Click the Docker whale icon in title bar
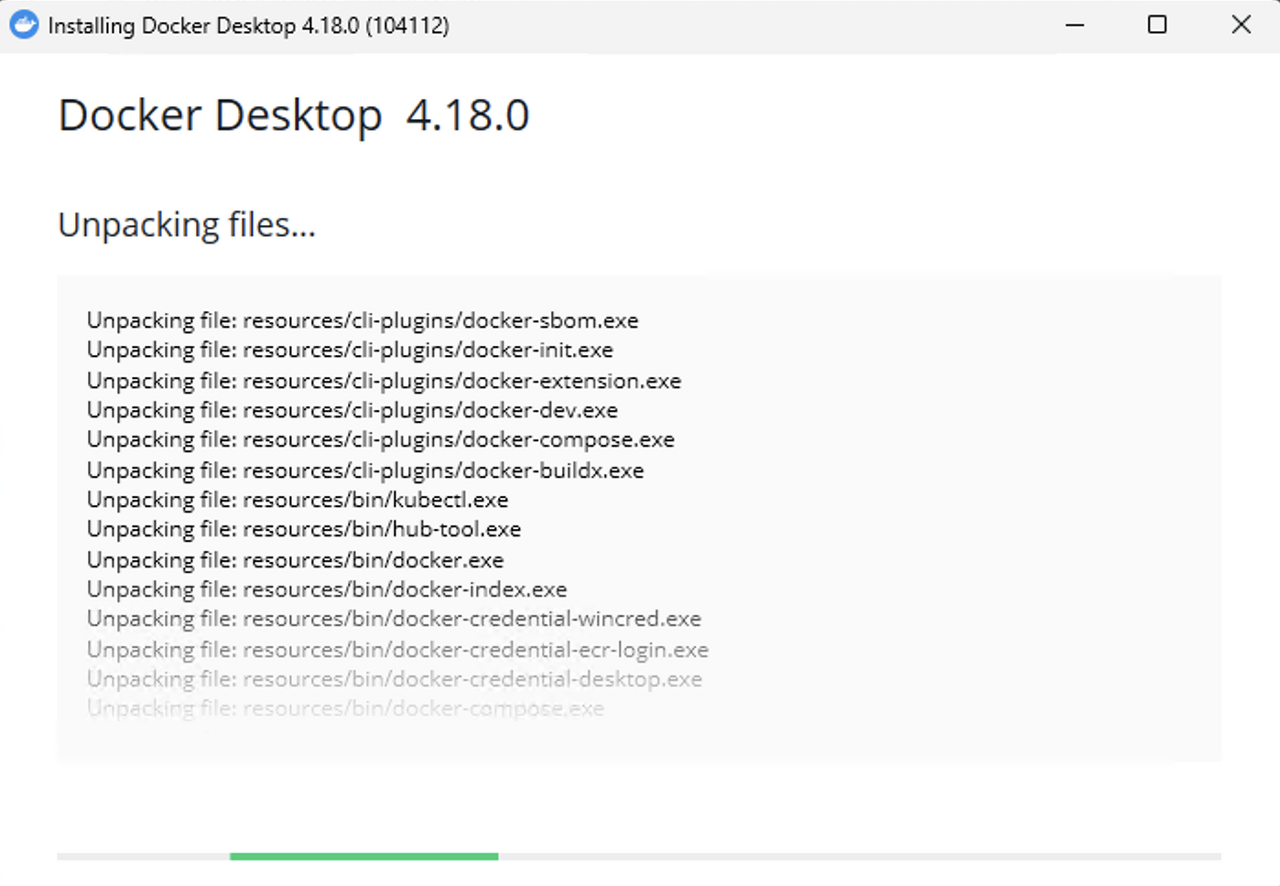The width and height of the screenshot is (1280, 886). [24, 25]
